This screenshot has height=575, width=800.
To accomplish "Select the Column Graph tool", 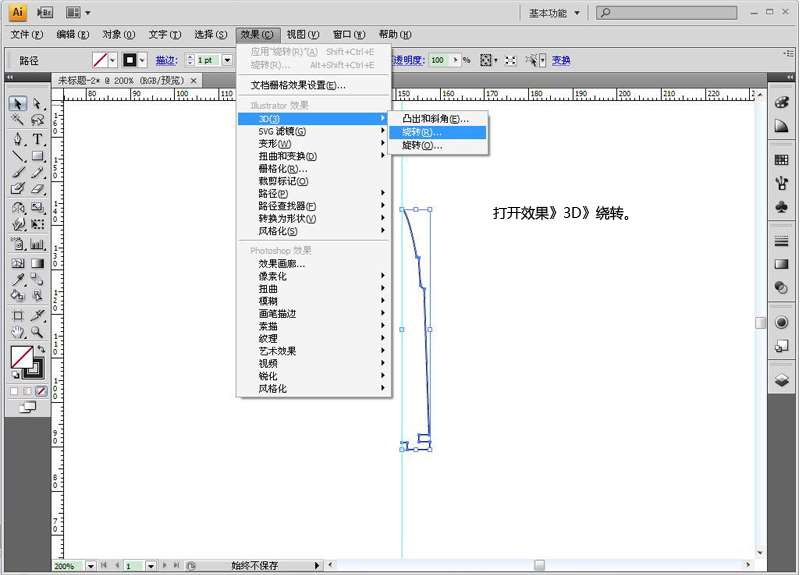I will click(x=37, y=244).
